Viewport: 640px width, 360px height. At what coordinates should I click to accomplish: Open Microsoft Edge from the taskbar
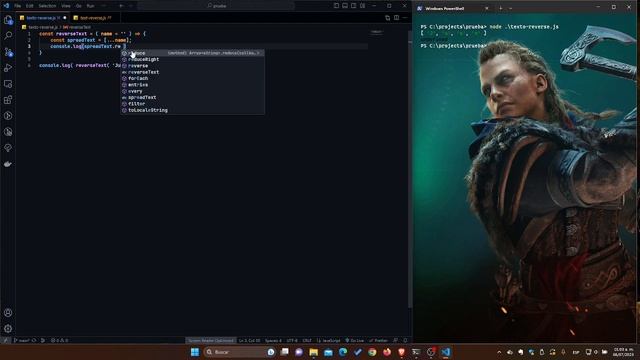tap(343, 352)
